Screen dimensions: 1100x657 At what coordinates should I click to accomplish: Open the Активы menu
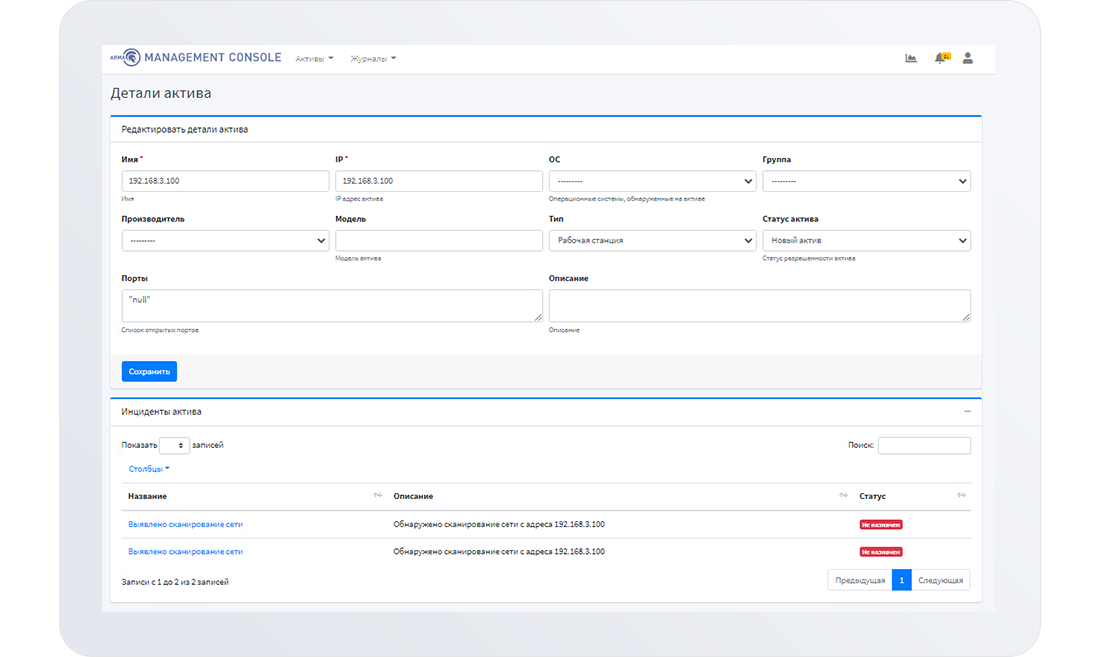coord(314,59)
